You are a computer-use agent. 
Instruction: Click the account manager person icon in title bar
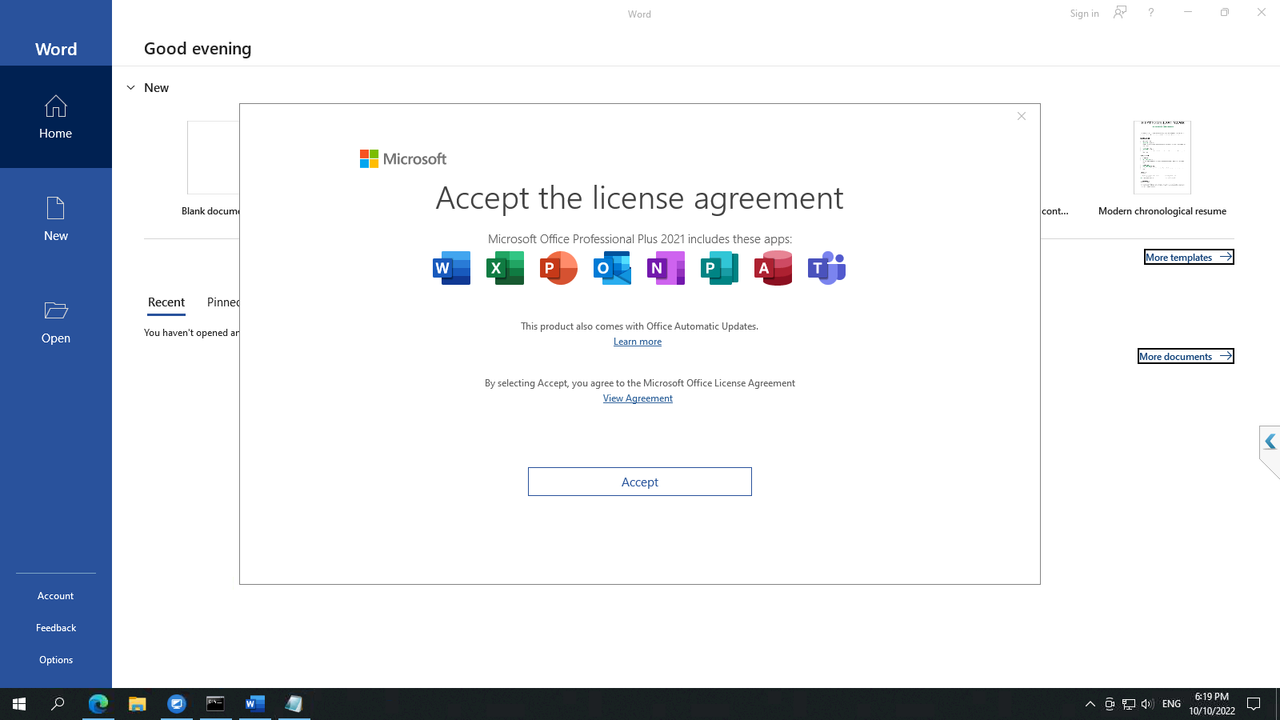click(1120, 13)
